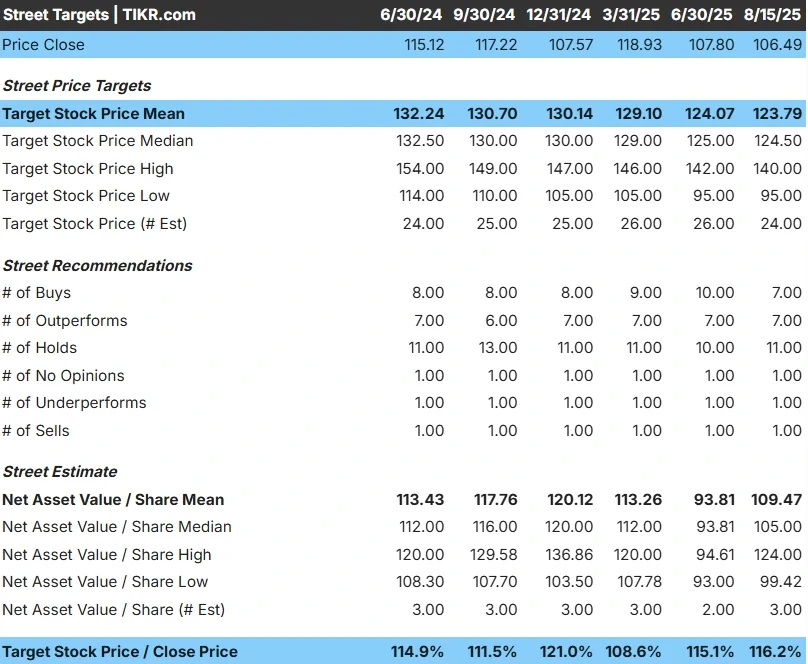
Task: Click the 'Street Targets | TIKR.com' header
Action: pos(99,14)
